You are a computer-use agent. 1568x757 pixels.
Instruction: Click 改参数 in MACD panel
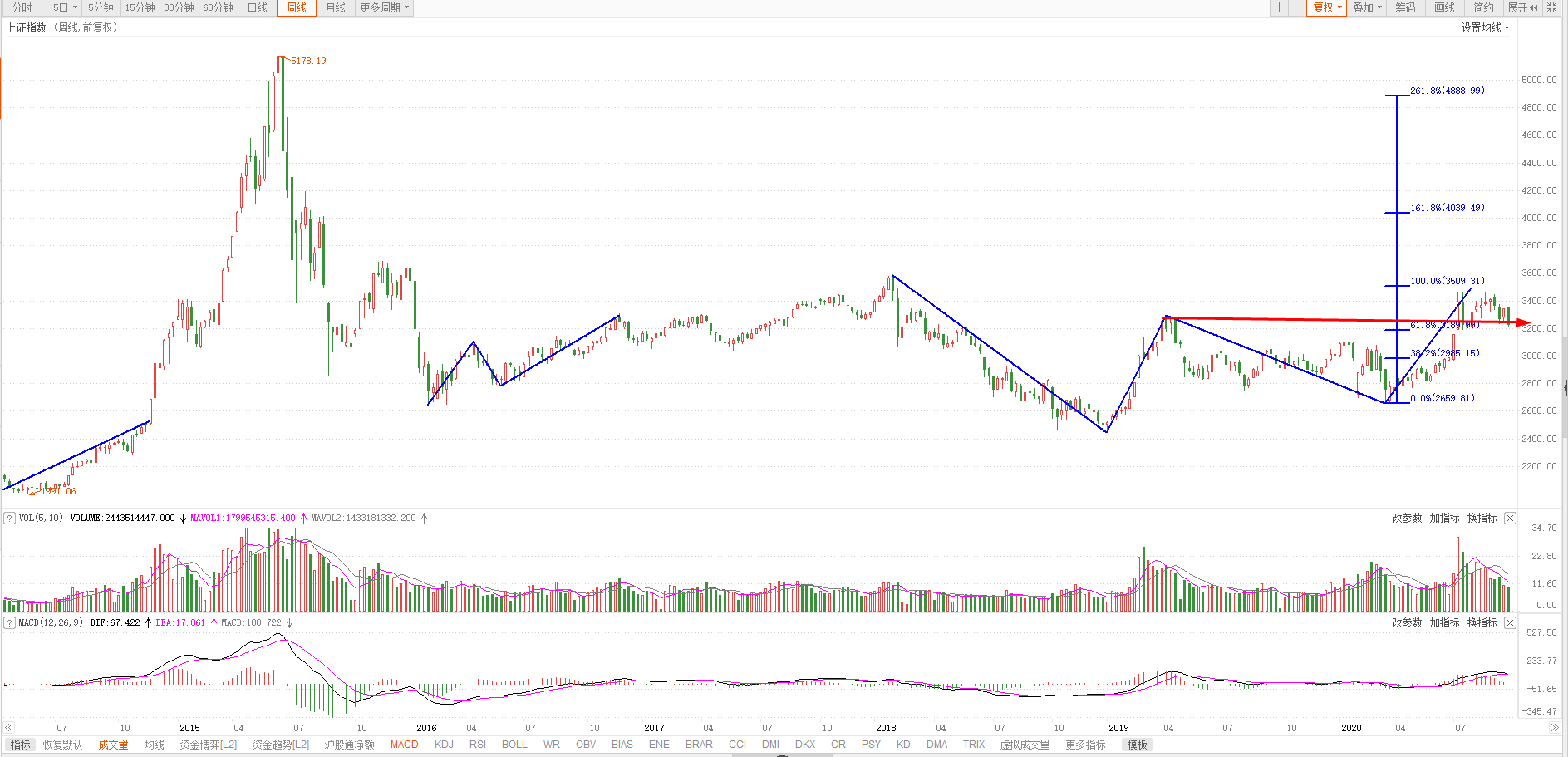pos(1407,622)
